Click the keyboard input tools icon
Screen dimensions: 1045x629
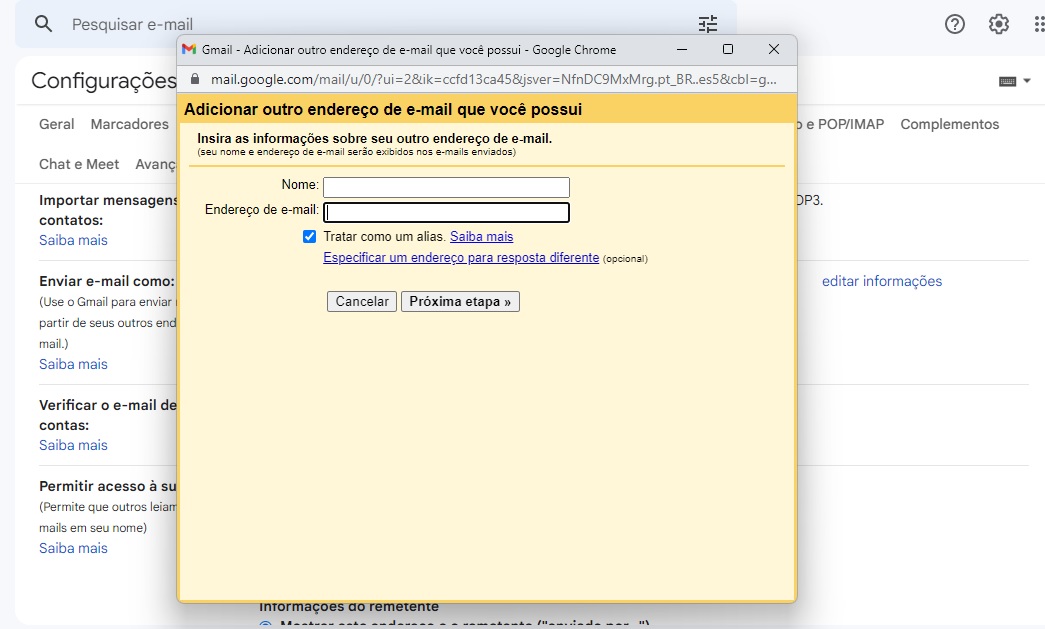(1007, 81)
